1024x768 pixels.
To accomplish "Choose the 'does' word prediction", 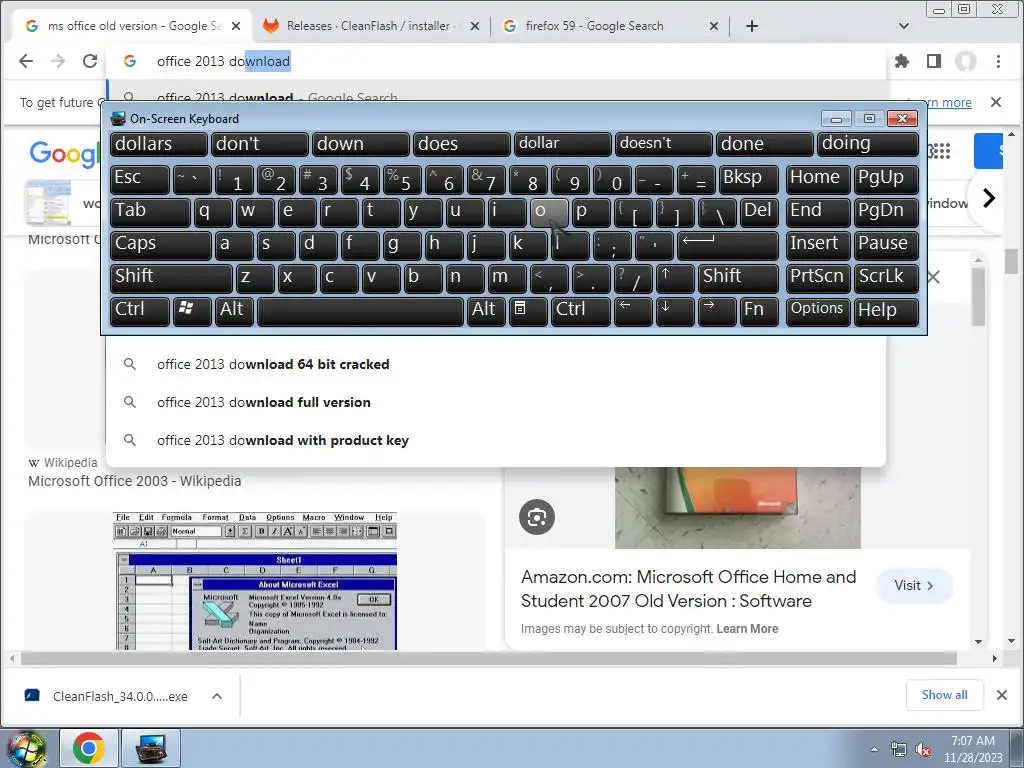I will 462,144.
